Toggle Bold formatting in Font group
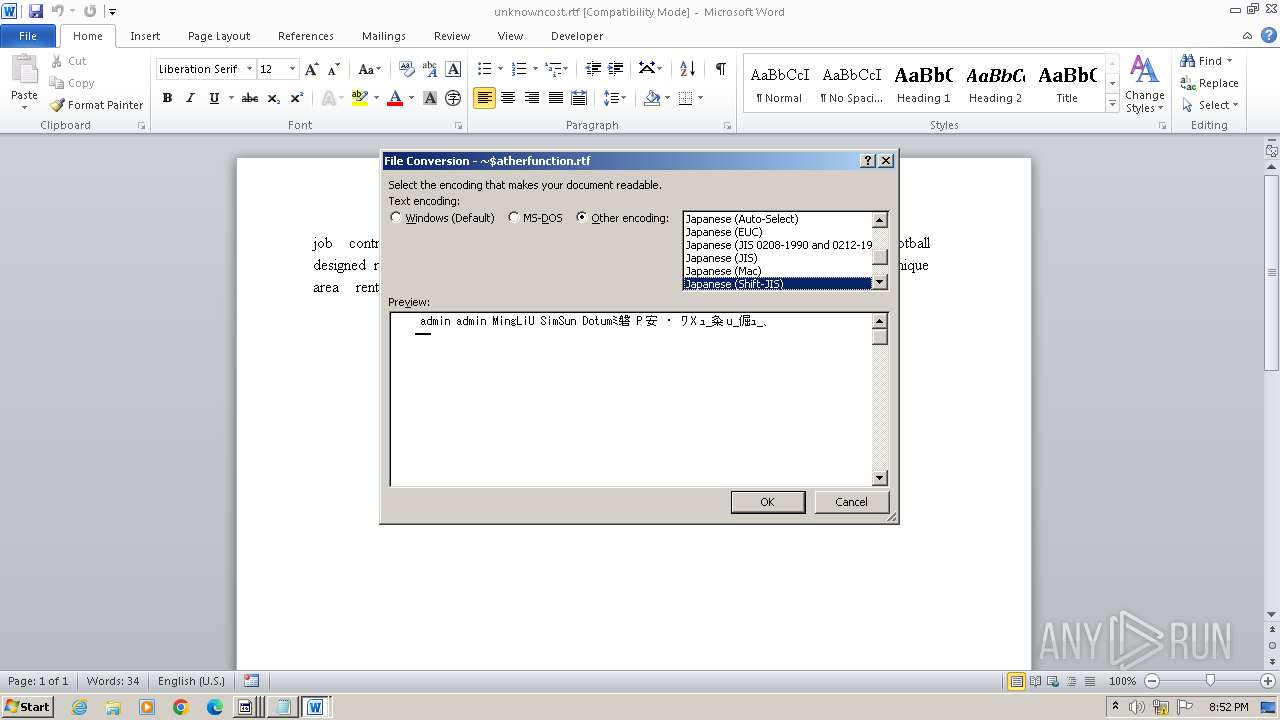 (167, 98)
